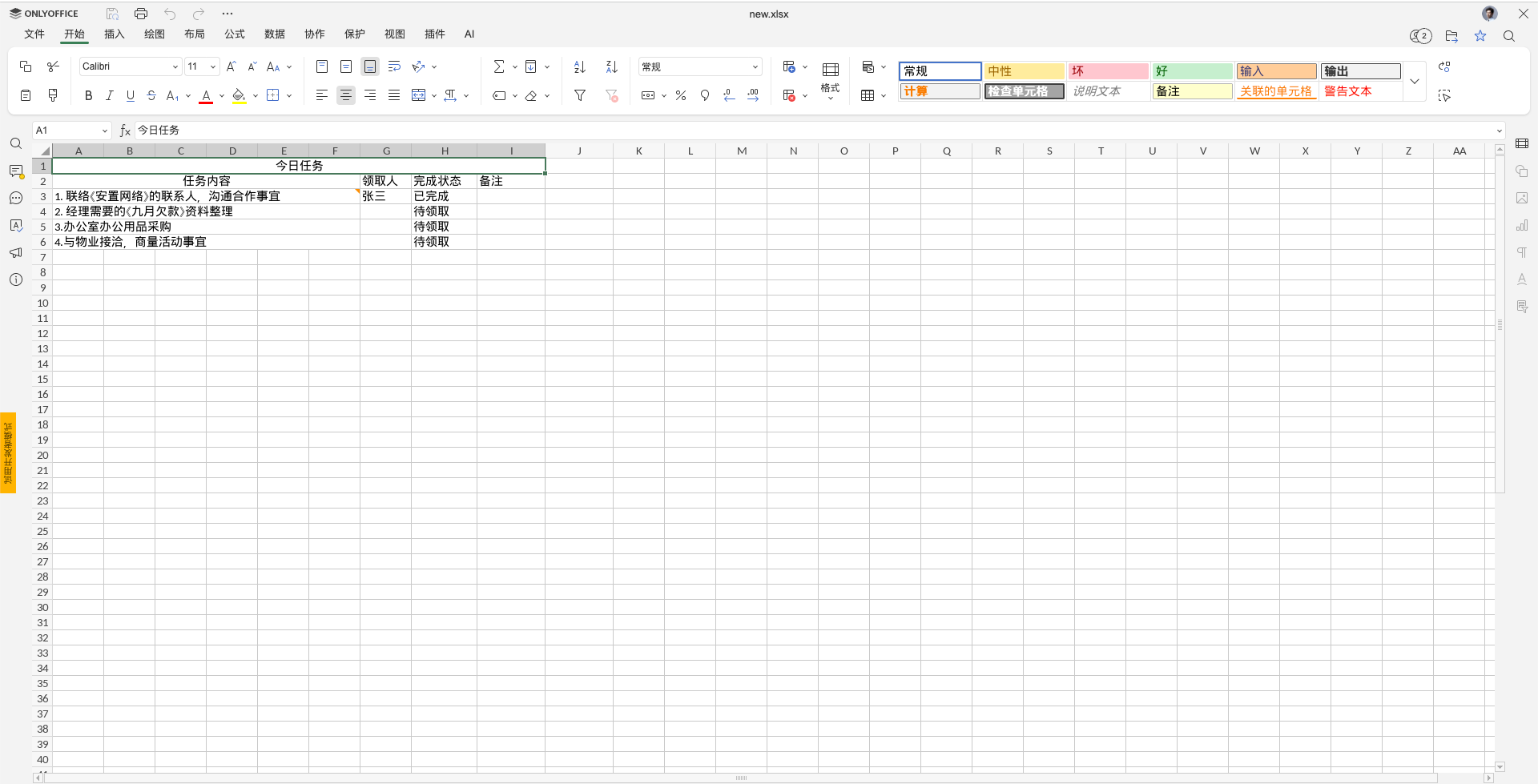
Task: Open the A1 name box dropdown
Action: coord(104,131)
